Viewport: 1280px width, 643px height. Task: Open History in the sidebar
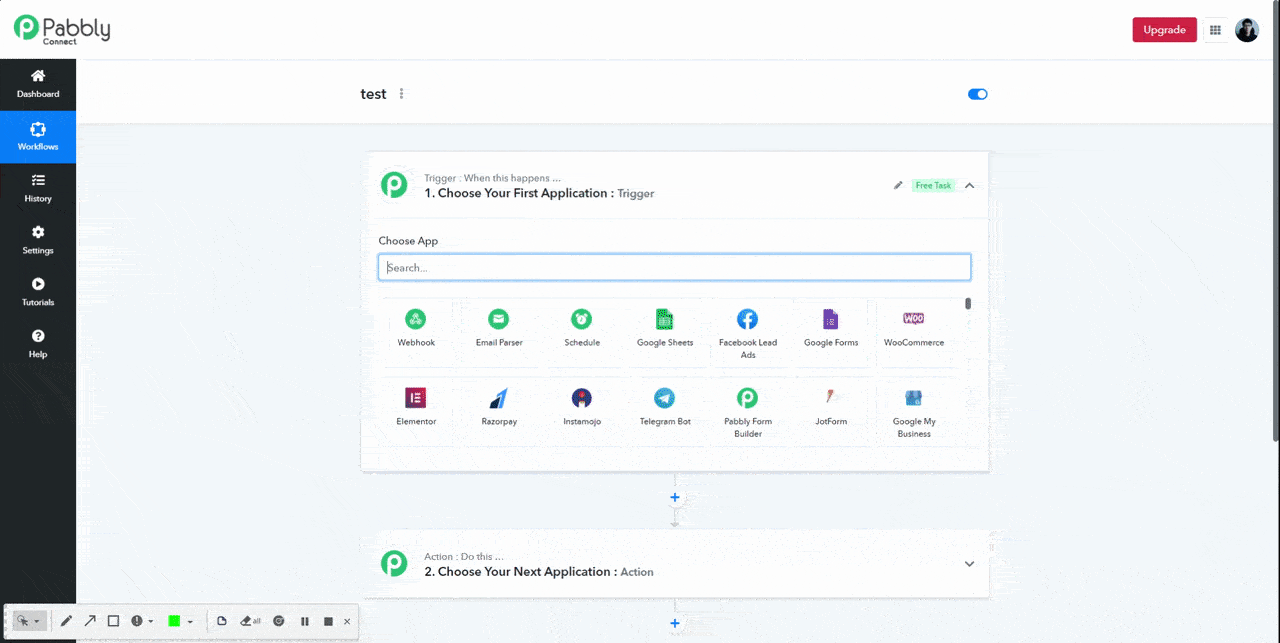click(38, 188)
